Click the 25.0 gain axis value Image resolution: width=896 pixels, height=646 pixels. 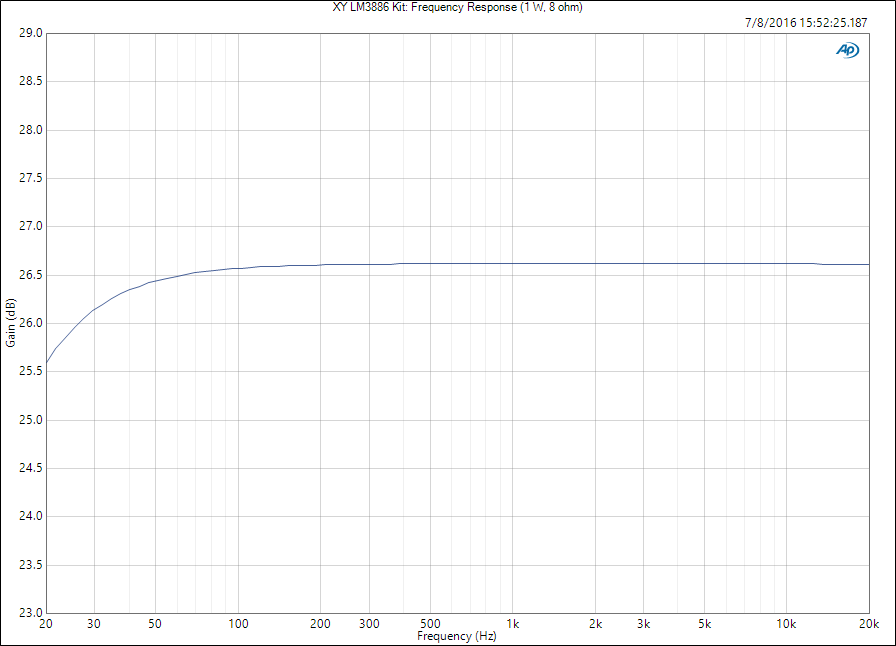(31, 420)
